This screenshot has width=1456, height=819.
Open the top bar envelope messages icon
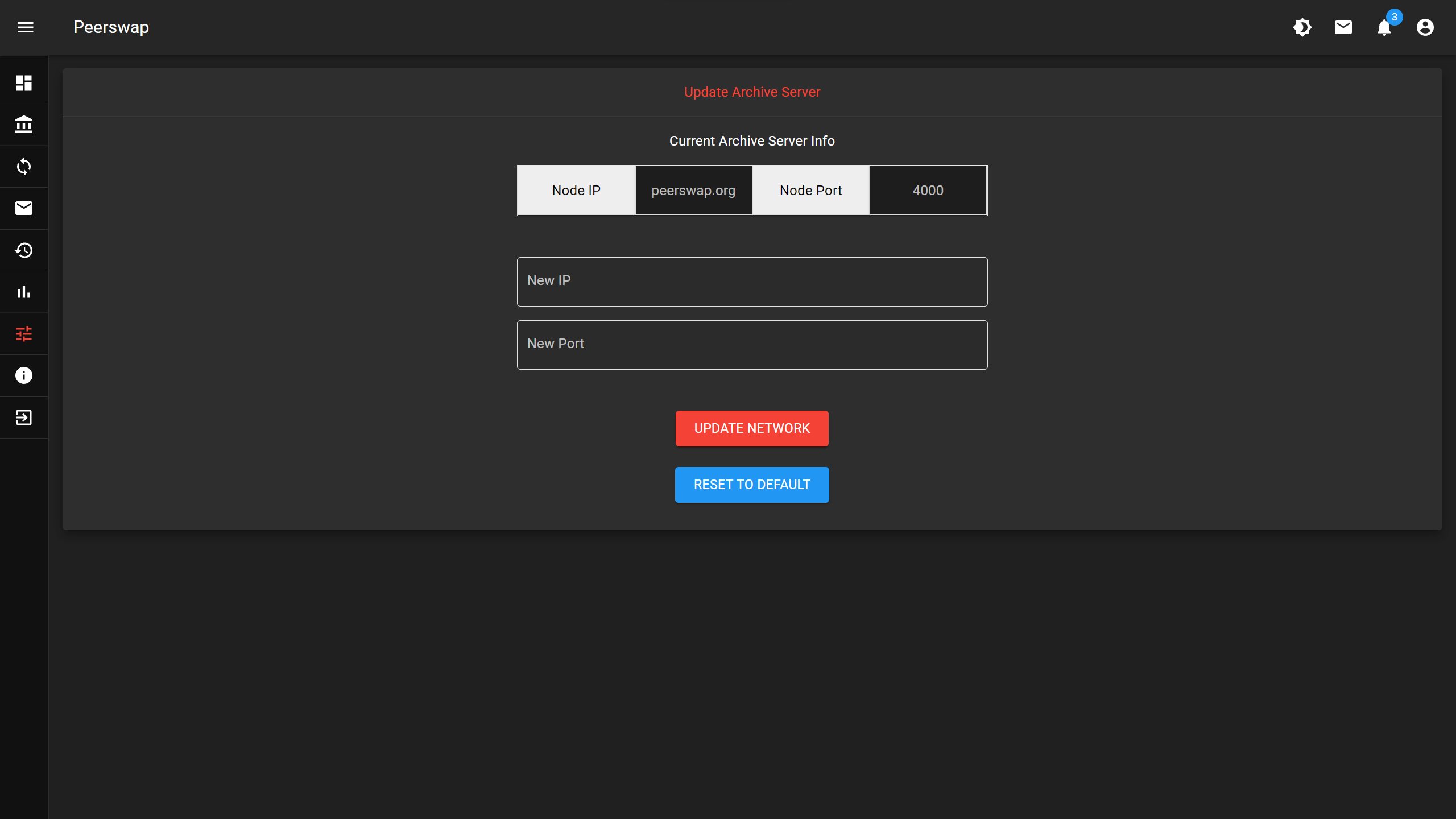point(1343,27)
